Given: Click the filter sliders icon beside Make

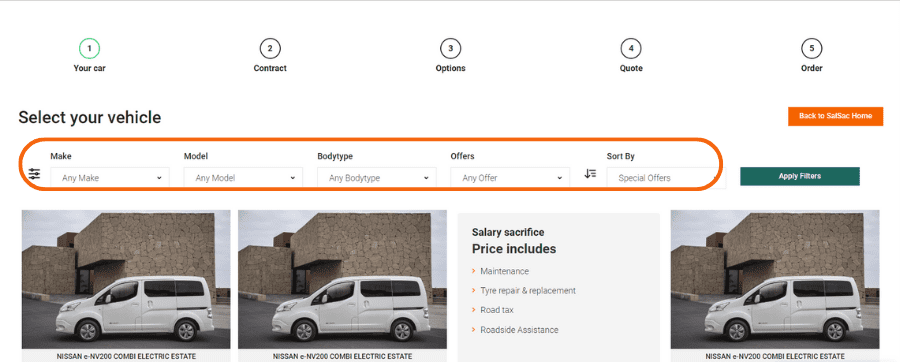Looking at the screenshot, I should click(x=34, y=173).
